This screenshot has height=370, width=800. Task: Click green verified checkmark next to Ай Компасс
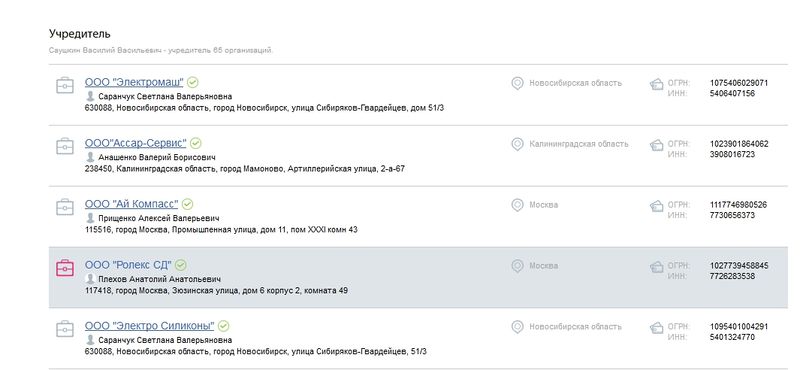pos(188,204)
